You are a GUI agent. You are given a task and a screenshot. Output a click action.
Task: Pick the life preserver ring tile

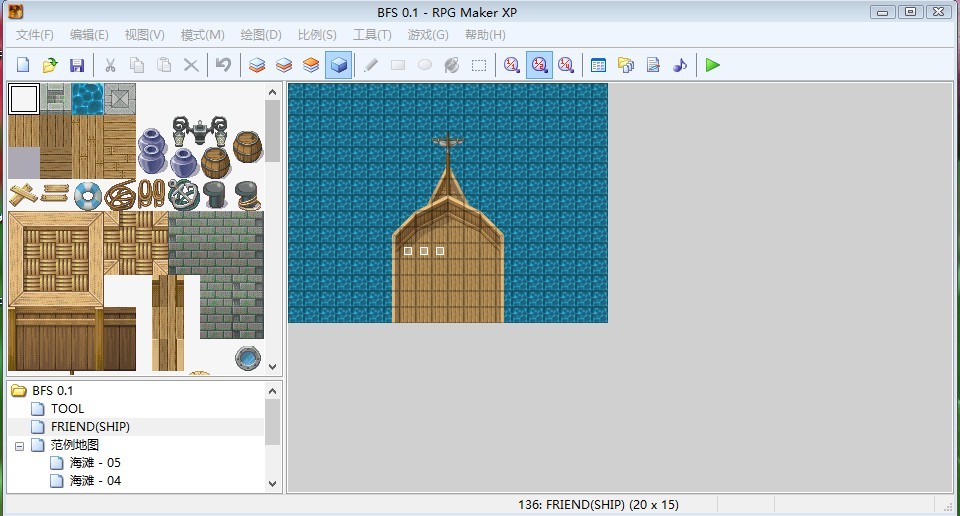[x=88, y=196]
